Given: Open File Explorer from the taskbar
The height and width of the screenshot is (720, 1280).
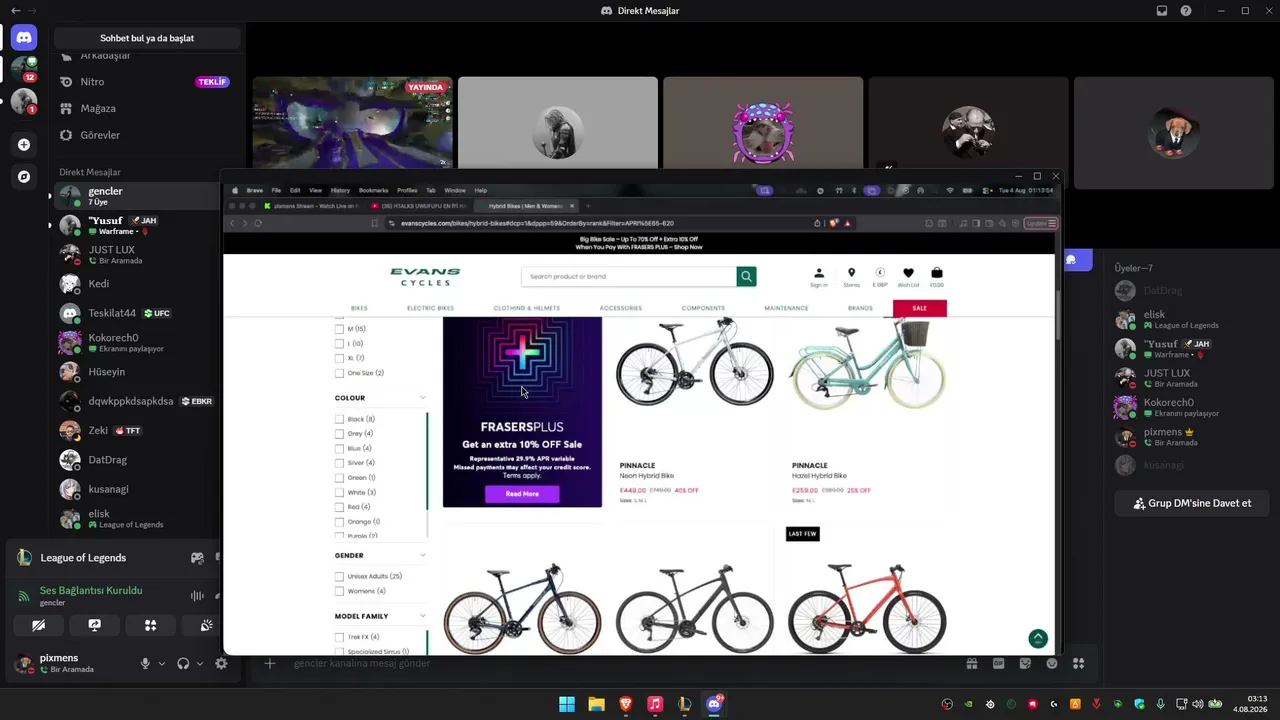Looking at the screenshot, I should pyautogui.click(x=596, y=704).
